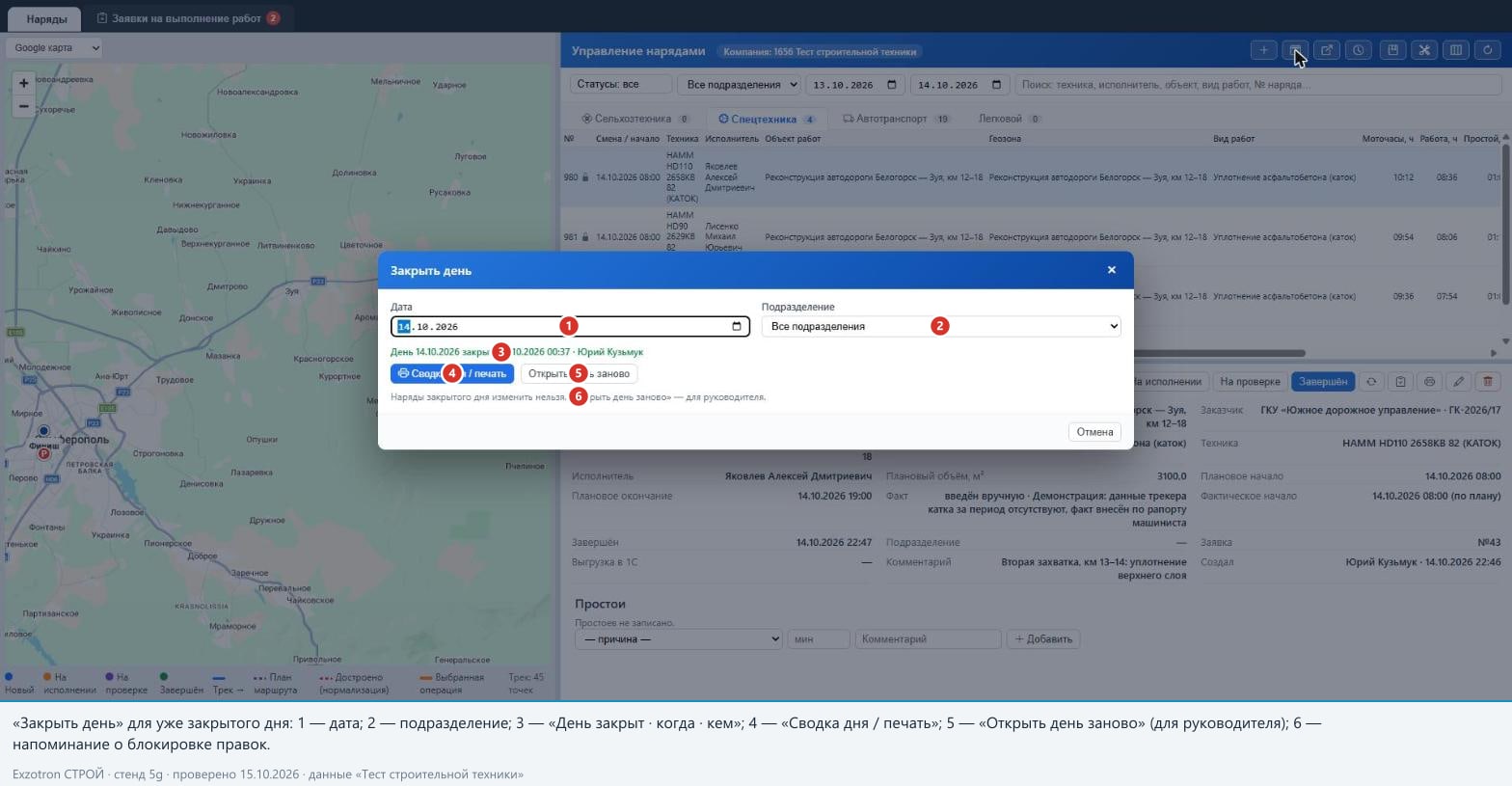Click the «Добавить» downtime button
The height and width of the screenshot is (786, 1512).
pyautogui.click(x=1042, y=638)
